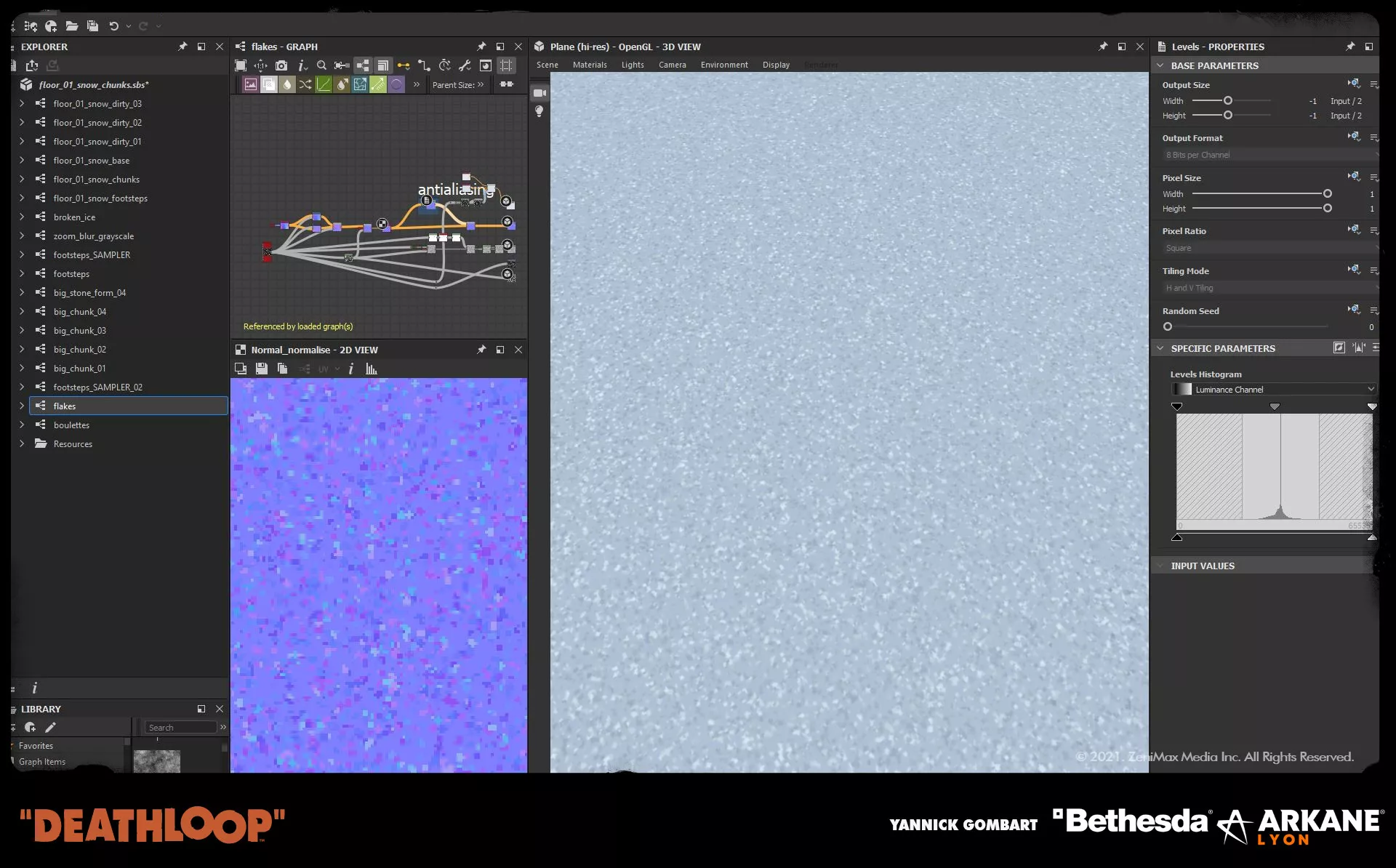1396x868 pixels.
Task: Open the Luminance Channel dropdown
Action: (x=1274, y=390)
